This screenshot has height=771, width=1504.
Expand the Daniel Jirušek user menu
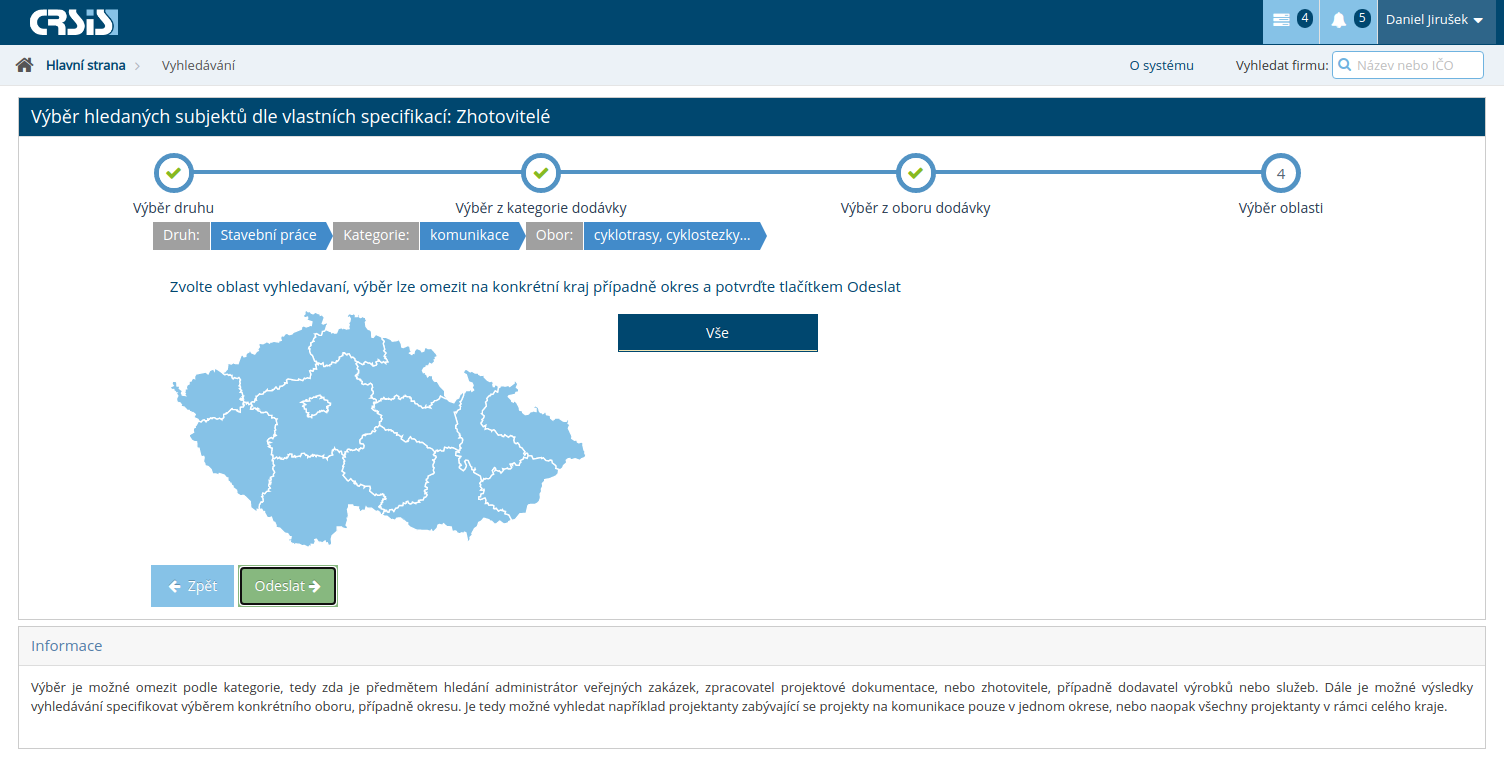[x=1434, y=21]
